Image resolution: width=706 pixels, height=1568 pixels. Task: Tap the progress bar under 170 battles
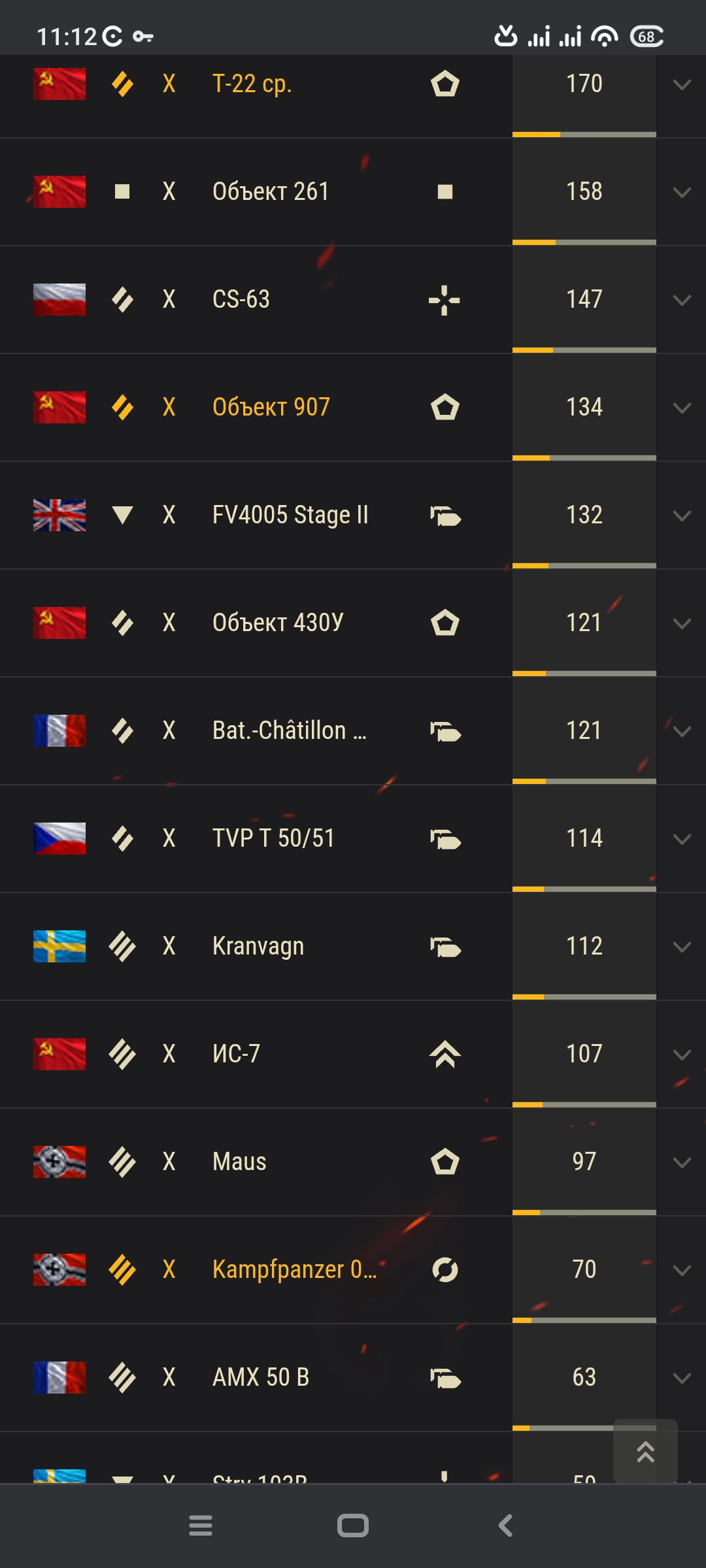[x=584, y=135]
